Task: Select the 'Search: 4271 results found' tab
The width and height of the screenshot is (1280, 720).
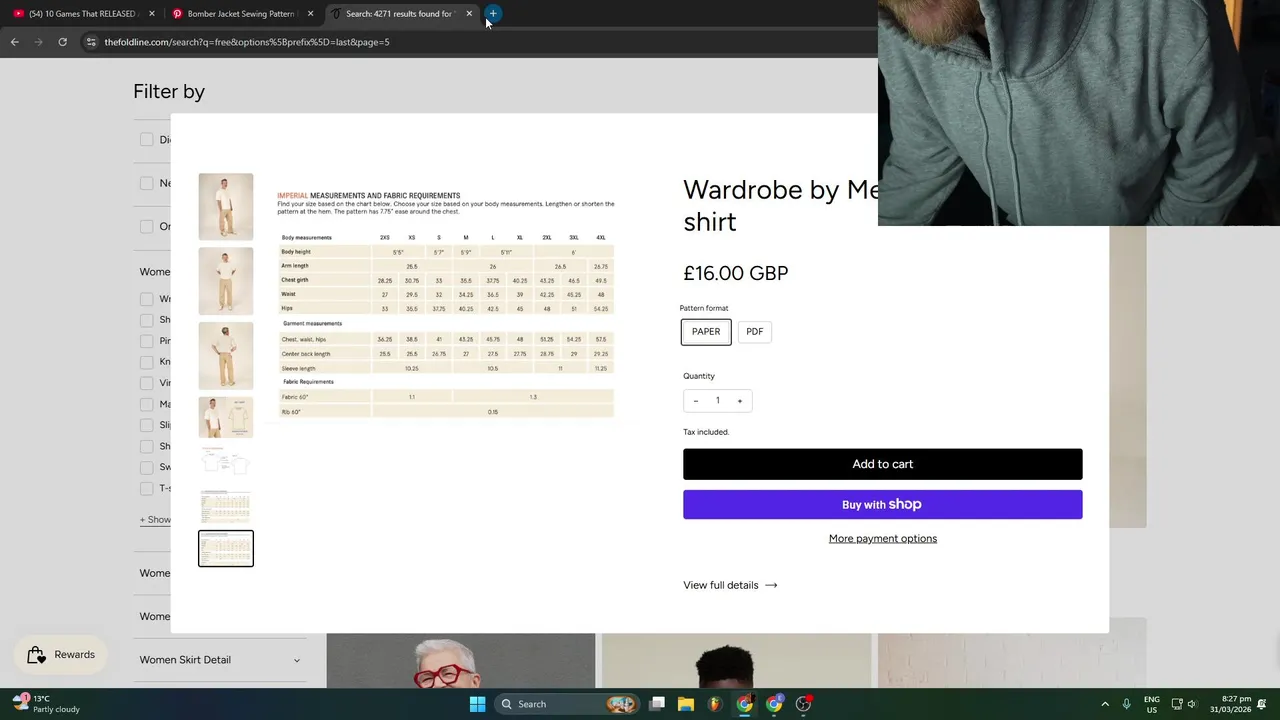Action: click(401, 14)
